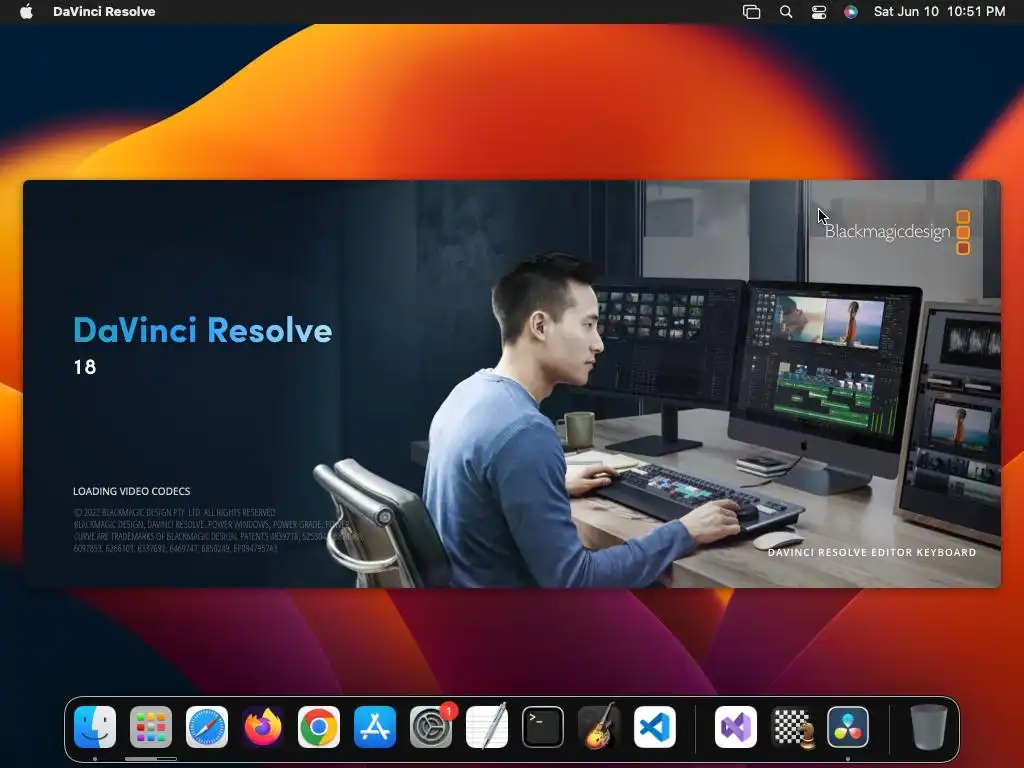Open Stage Manager from the menu bar
Screen dimensions: 1024x768
tap(752, 12)
